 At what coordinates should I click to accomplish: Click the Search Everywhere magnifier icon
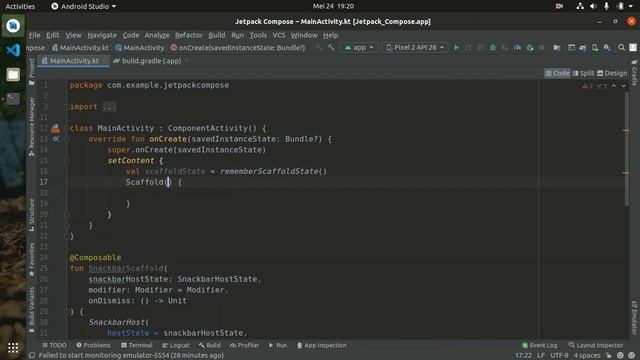621,48
